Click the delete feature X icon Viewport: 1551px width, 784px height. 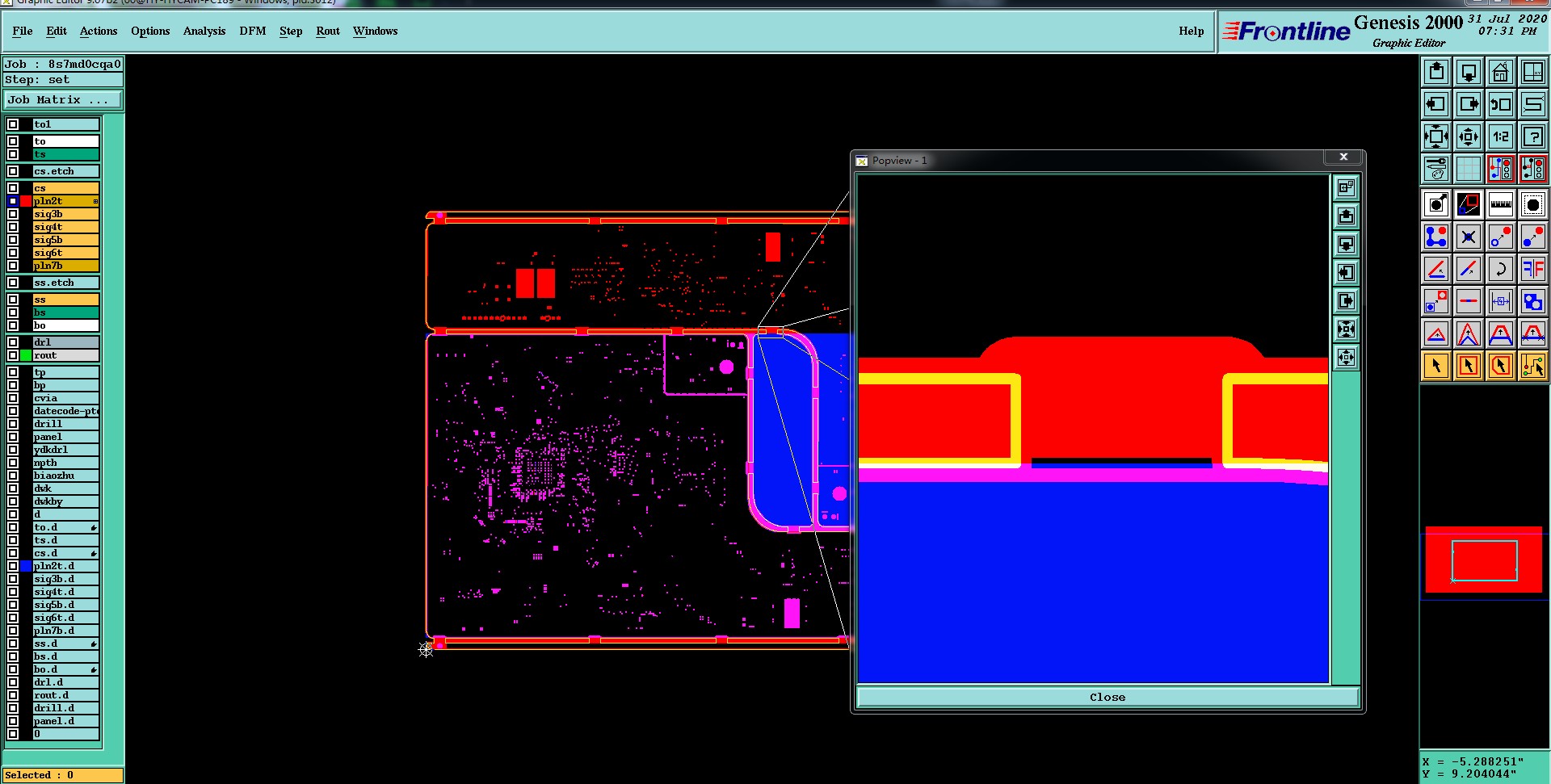click(1469, 237)
